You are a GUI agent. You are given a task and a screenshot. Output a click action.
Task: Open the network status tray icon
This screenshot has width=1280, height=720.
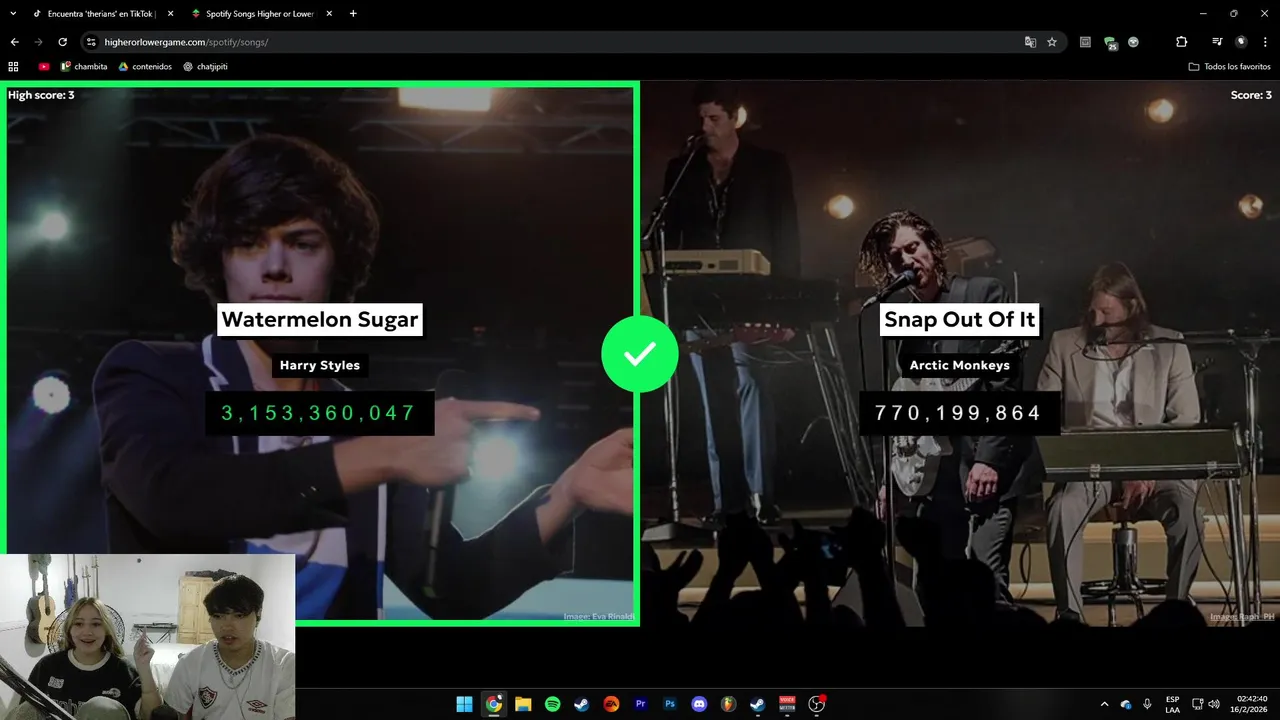pos(1198,704)
